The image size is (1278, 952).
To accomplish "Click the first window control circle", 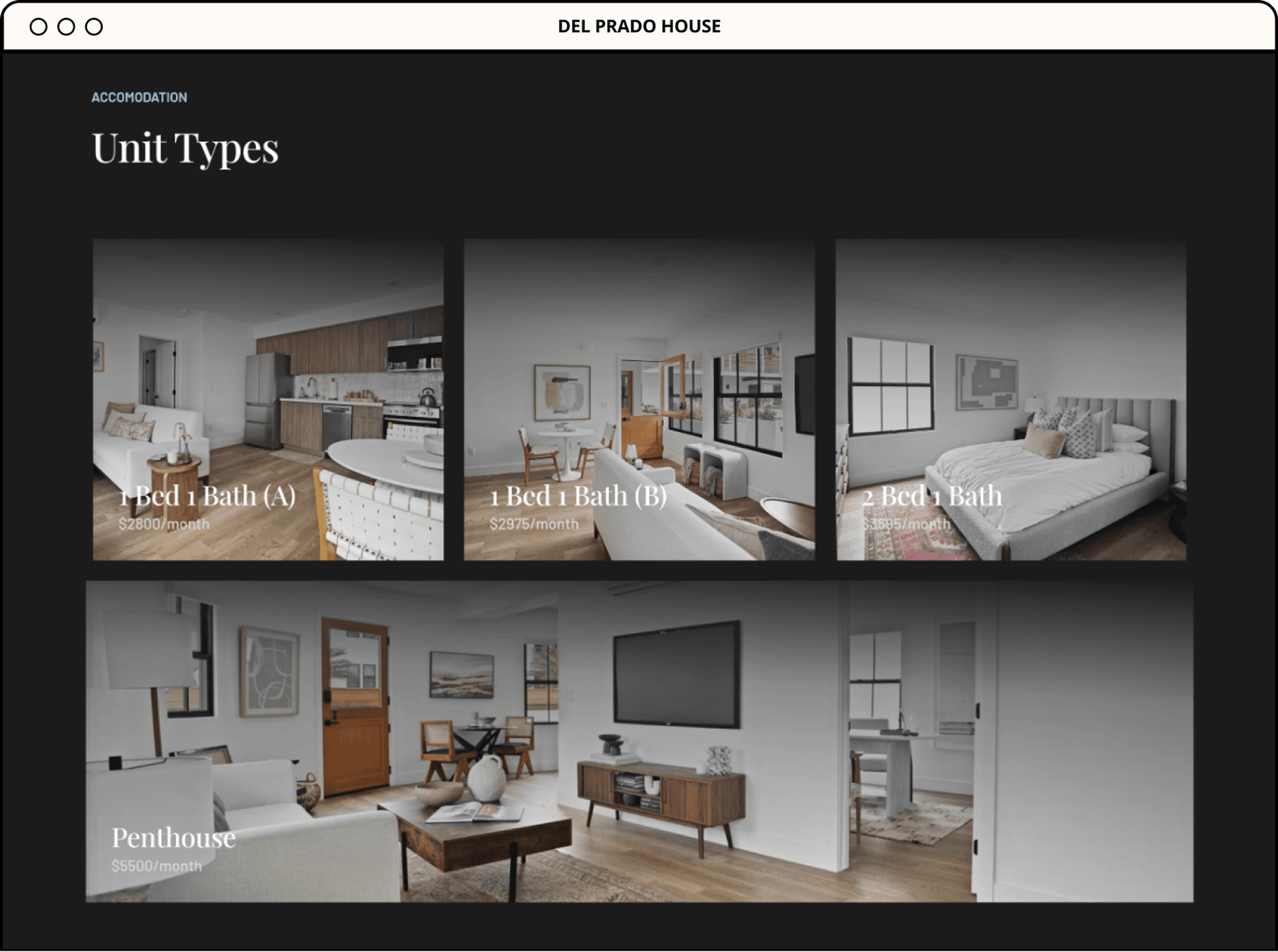I will pyautogui.click(x=39, y=27).
